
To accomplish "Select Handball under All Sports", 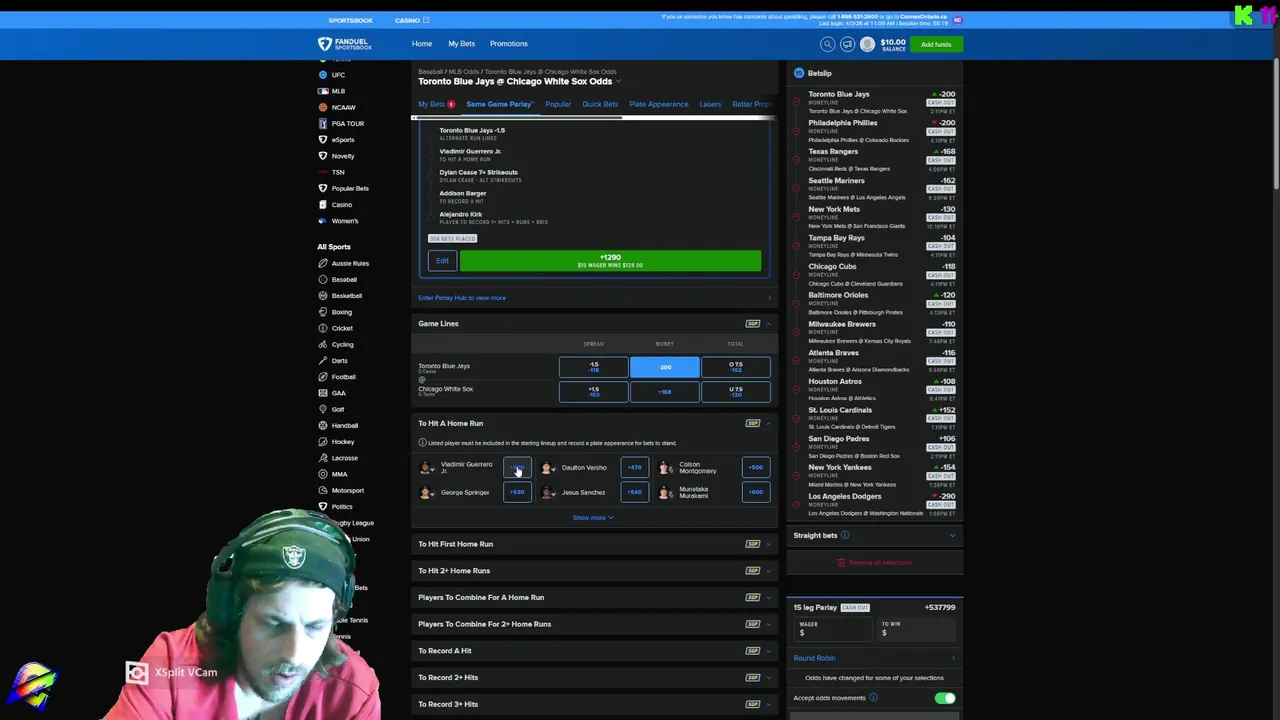I will coord(344,425).
